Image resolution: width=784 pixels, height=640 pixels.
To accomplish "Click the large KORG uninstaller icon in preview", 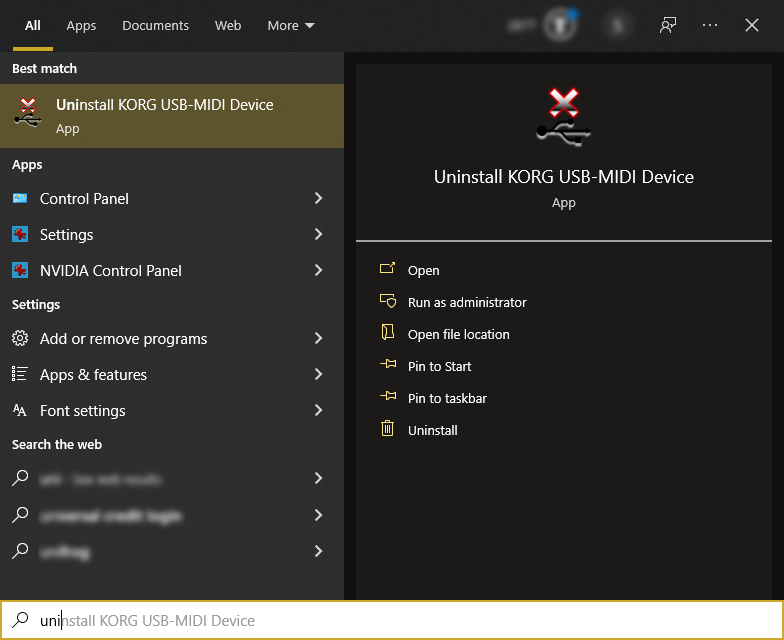I will pos(564,118).
